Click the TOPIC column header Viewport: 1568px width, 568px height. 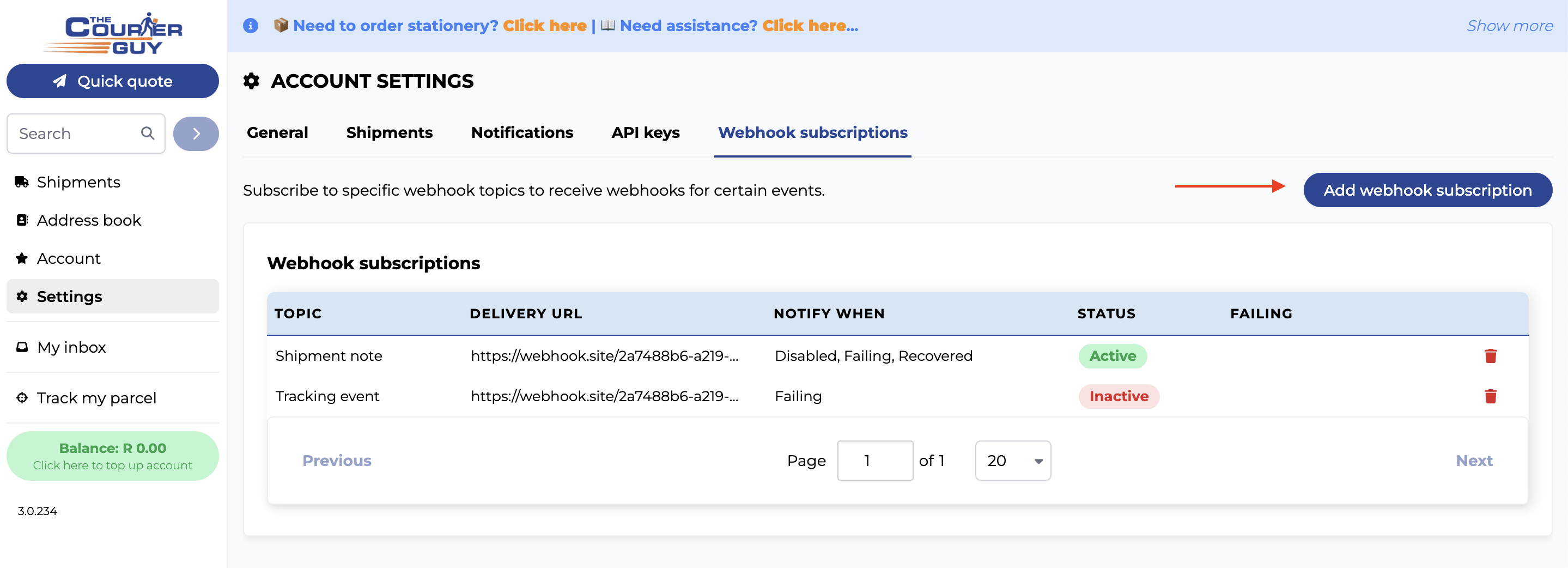298,313
